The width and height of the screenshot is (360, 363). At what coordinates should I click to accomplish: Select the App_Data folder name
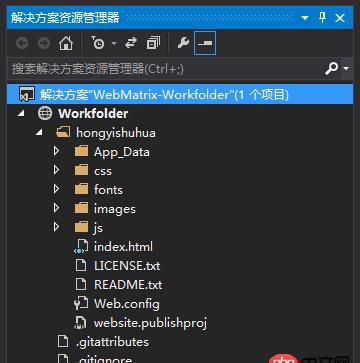coord(122,152)
